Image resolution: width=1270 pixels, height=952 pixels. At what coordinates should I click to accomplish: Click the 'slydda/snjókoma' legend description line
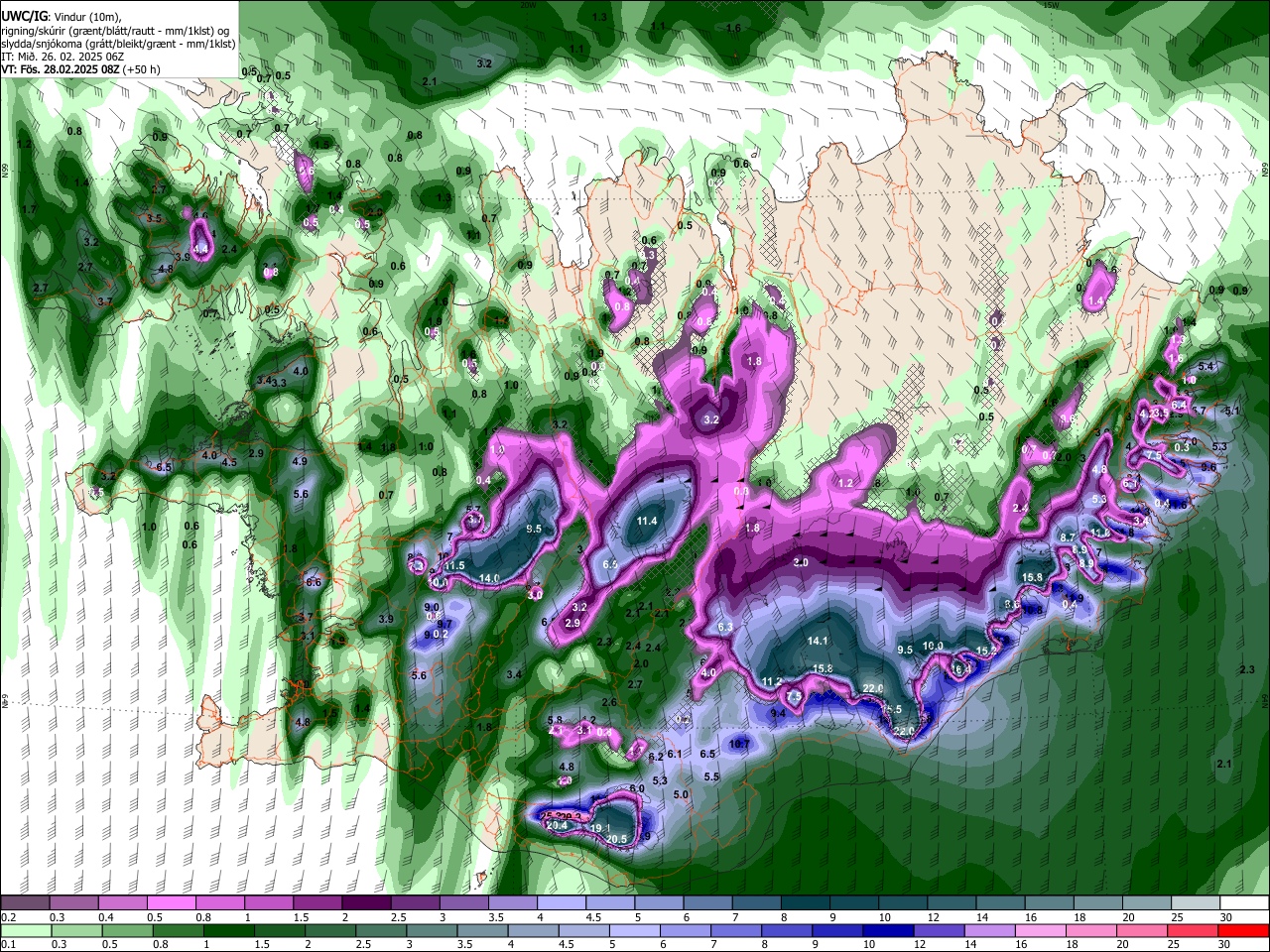point(118,44)
